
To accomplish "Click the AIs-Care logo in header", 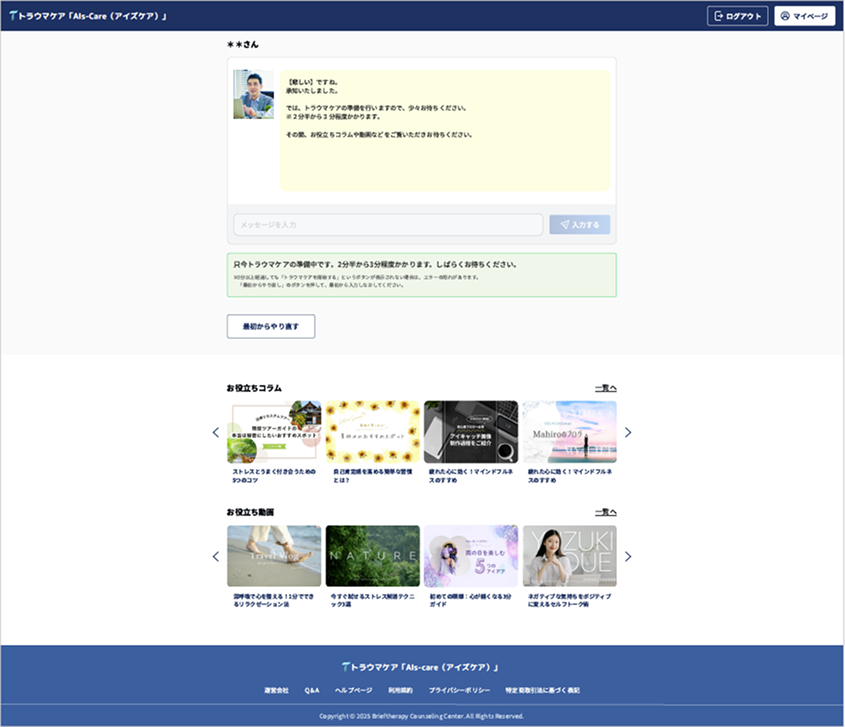I will 88,16.
